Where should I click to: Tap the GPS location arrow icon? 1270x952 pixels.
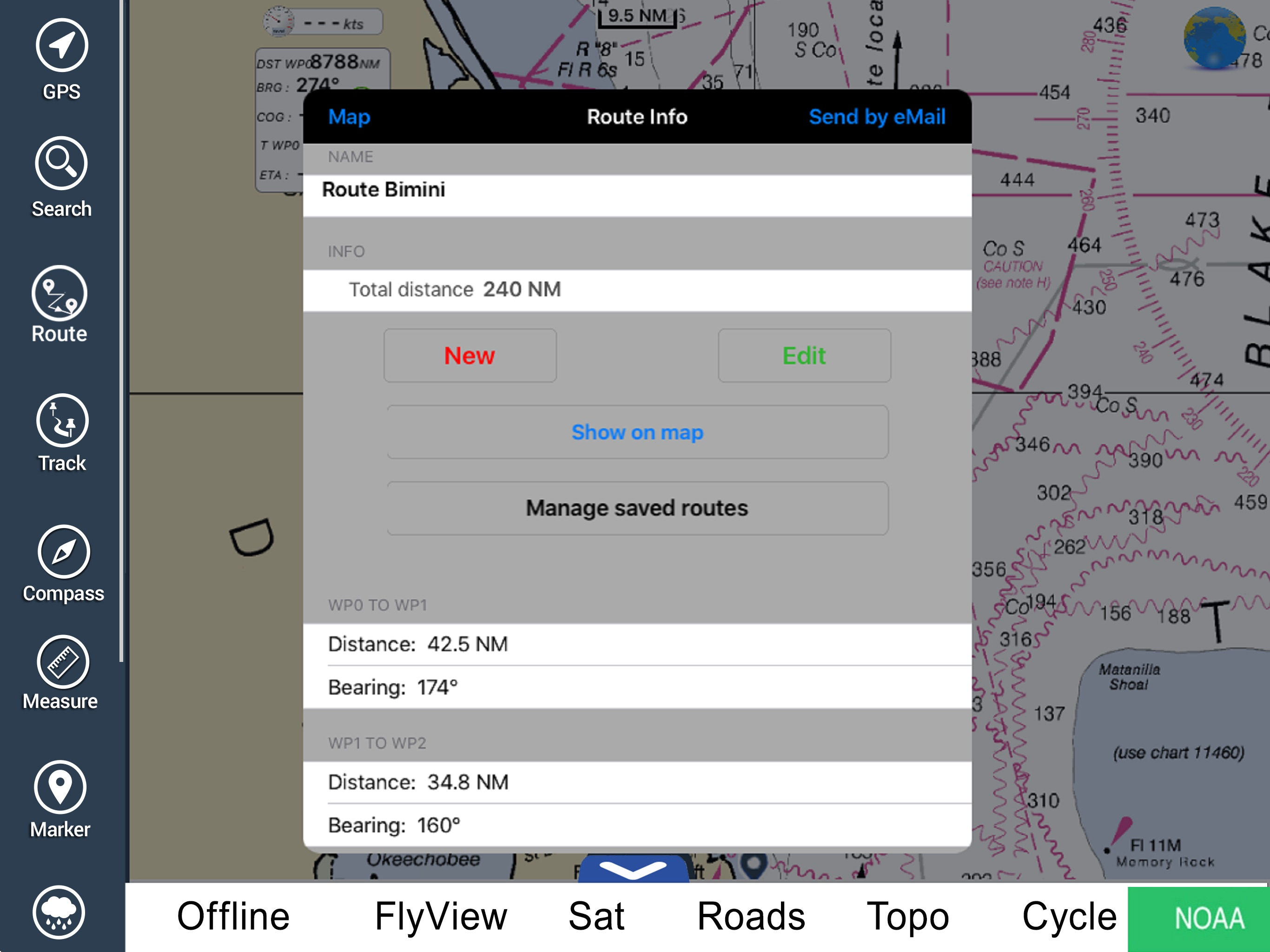pos(61,46)
